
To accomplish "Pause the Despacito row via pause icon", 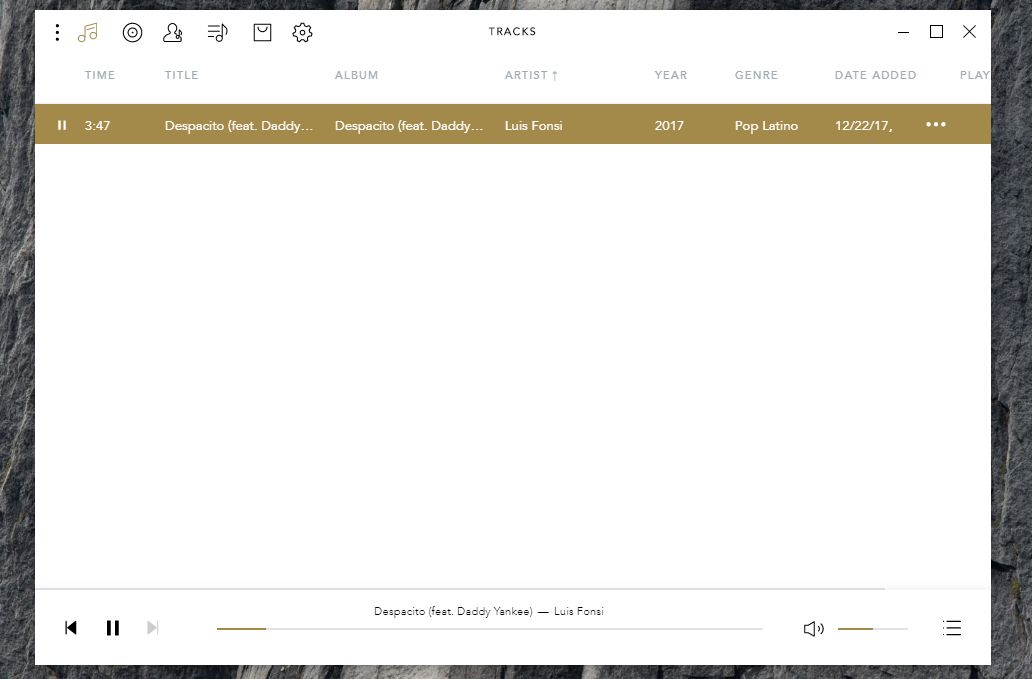I will (62, 125).
